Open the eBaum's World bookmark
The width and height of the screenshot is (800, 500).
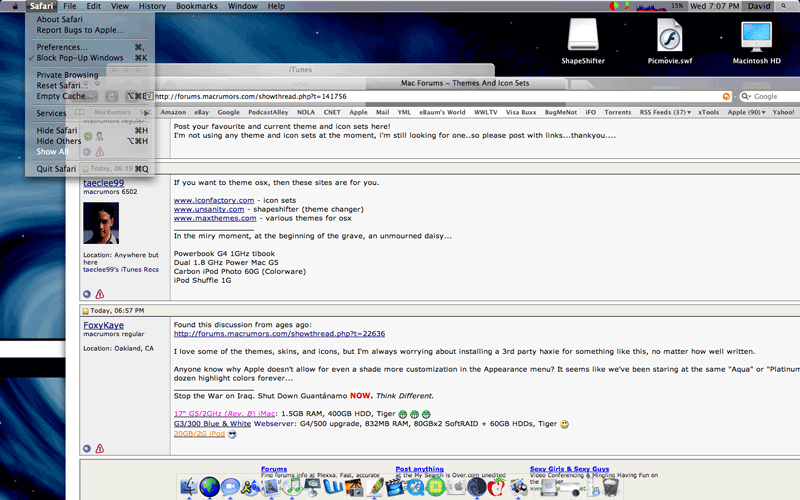[x=442, y=112]
